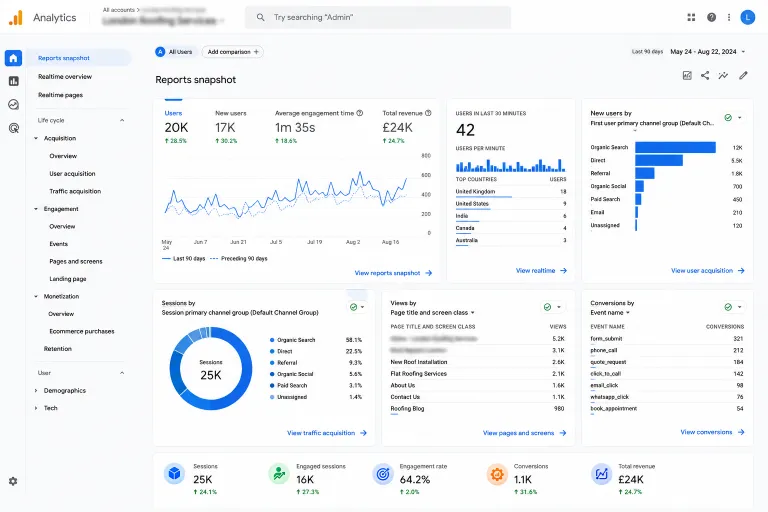This screenshot has height=512, width=768.
Task: Click the green check on New users card
Action: tap(728, 118)
